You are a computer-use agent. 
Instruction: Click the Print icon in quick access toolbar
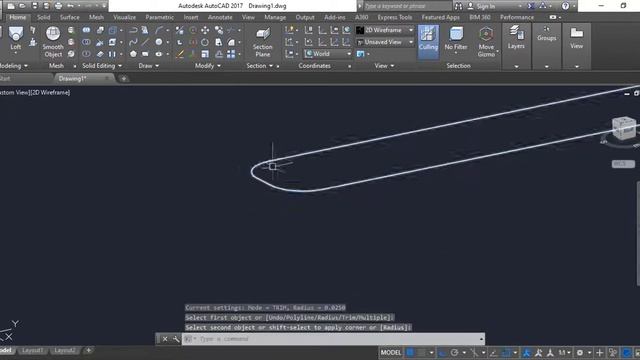coord(58,6)
